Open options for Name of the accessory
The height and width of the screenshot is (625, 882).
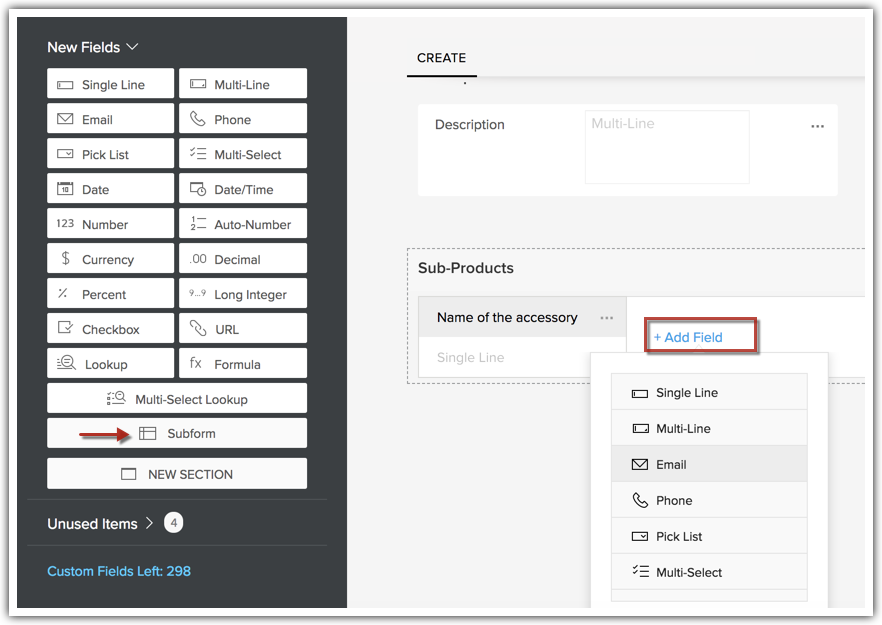606,318
